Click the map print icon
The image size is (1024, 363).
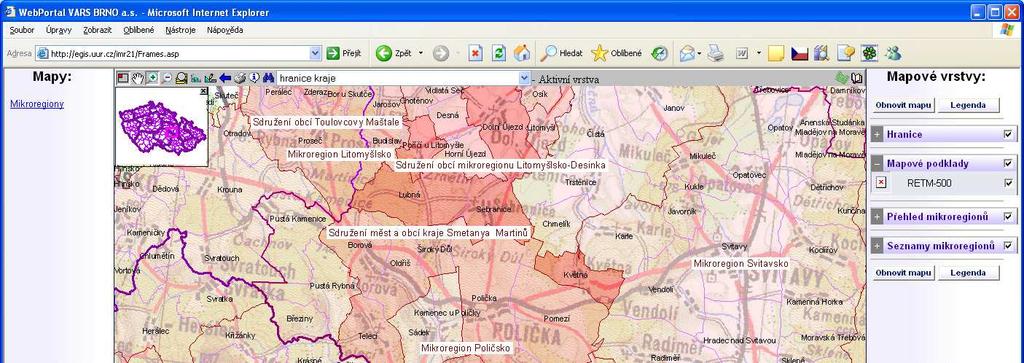[x=240, y=78]
